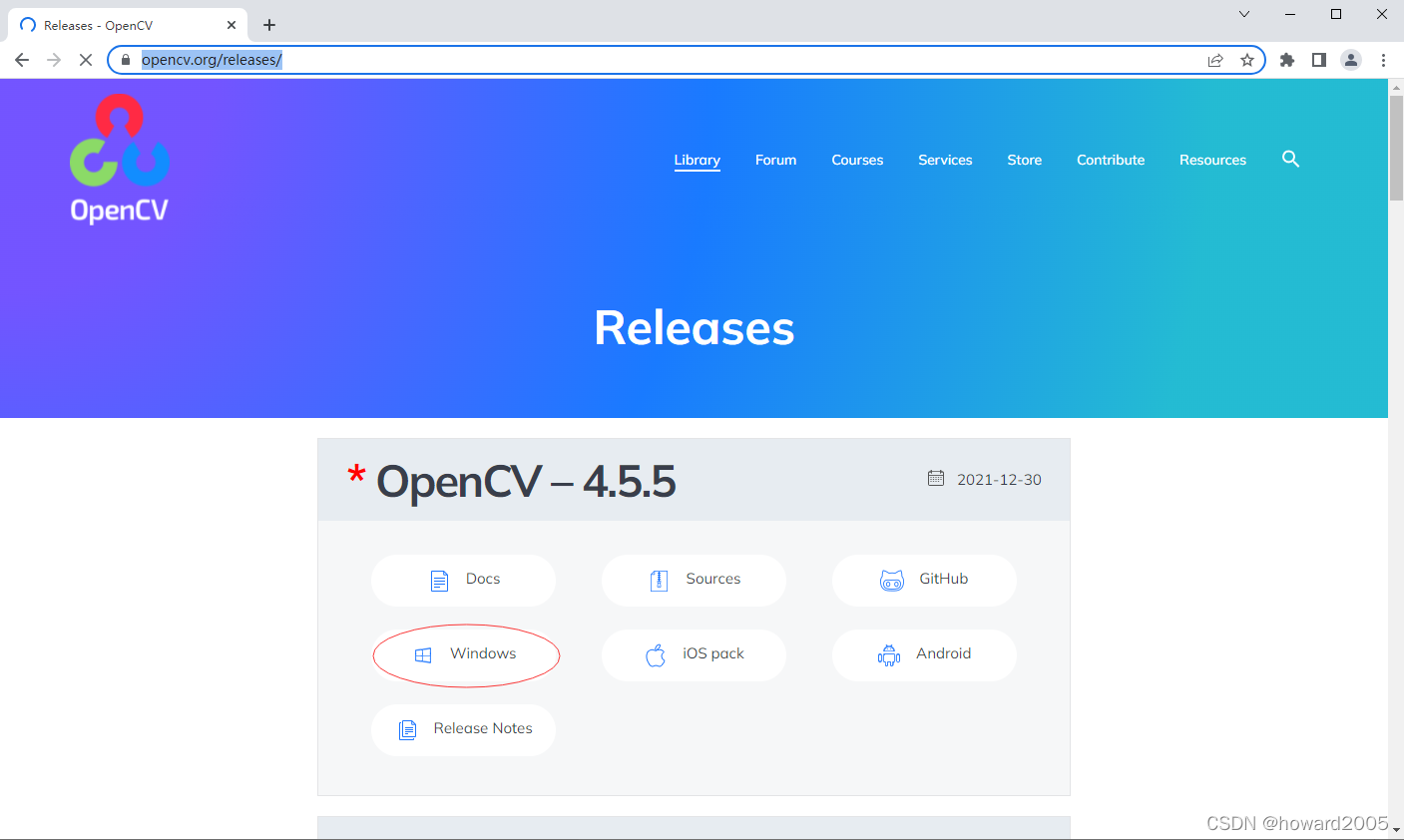Go back with the browser back arrow
This screenshot has height=840, width=1404.
tap(22, 60)
